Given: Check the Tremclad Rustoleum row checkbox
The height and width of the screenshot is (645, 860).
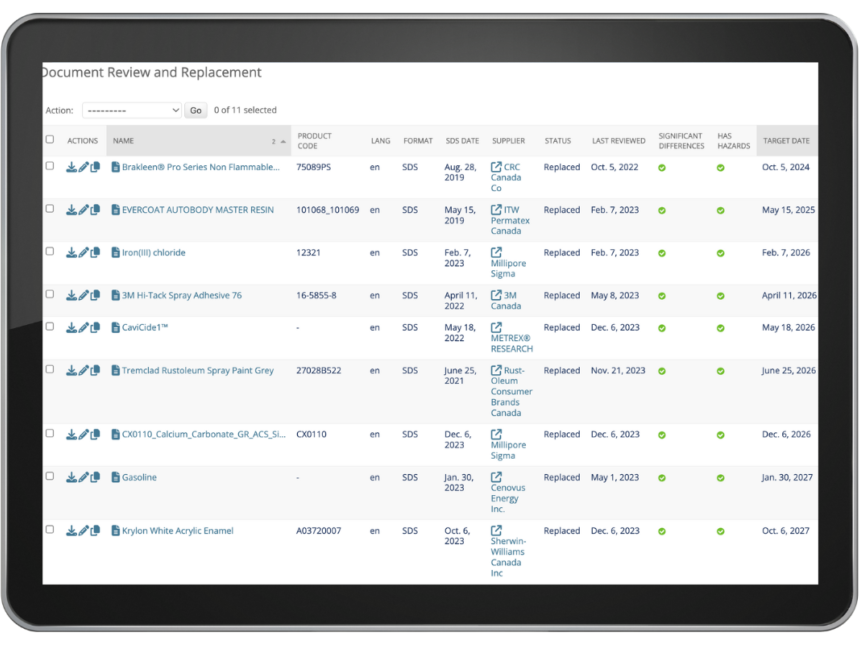Looking at the screenshot, I should click(x=50, y=369).
